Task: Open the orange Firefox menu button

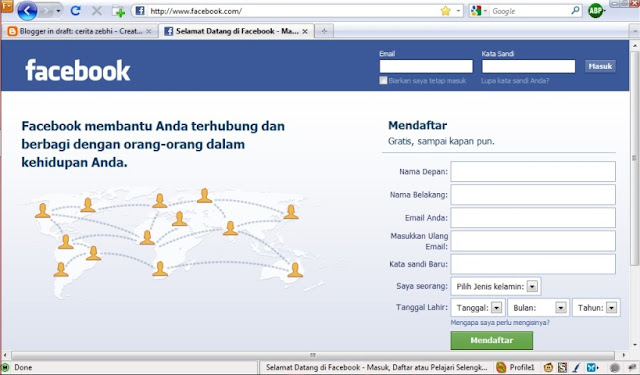Action: click(x=7, y=6)
